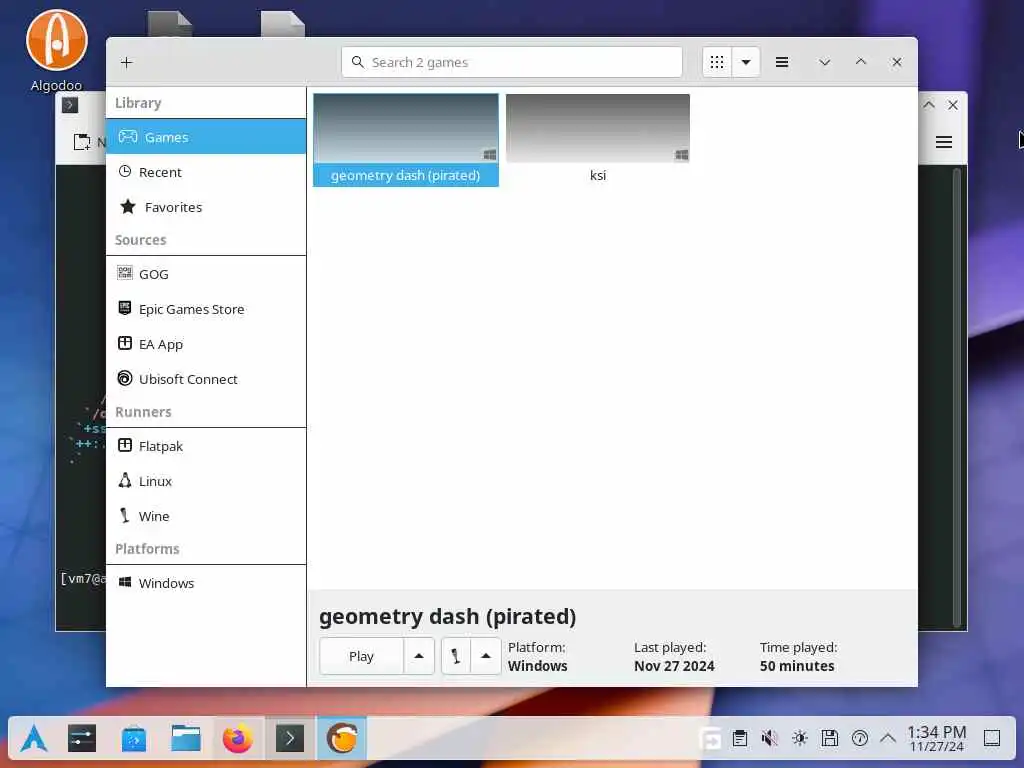1024x768 pixels.
Task: Click the Lutris taskbar icon
Action: click(x=342, y=739)
